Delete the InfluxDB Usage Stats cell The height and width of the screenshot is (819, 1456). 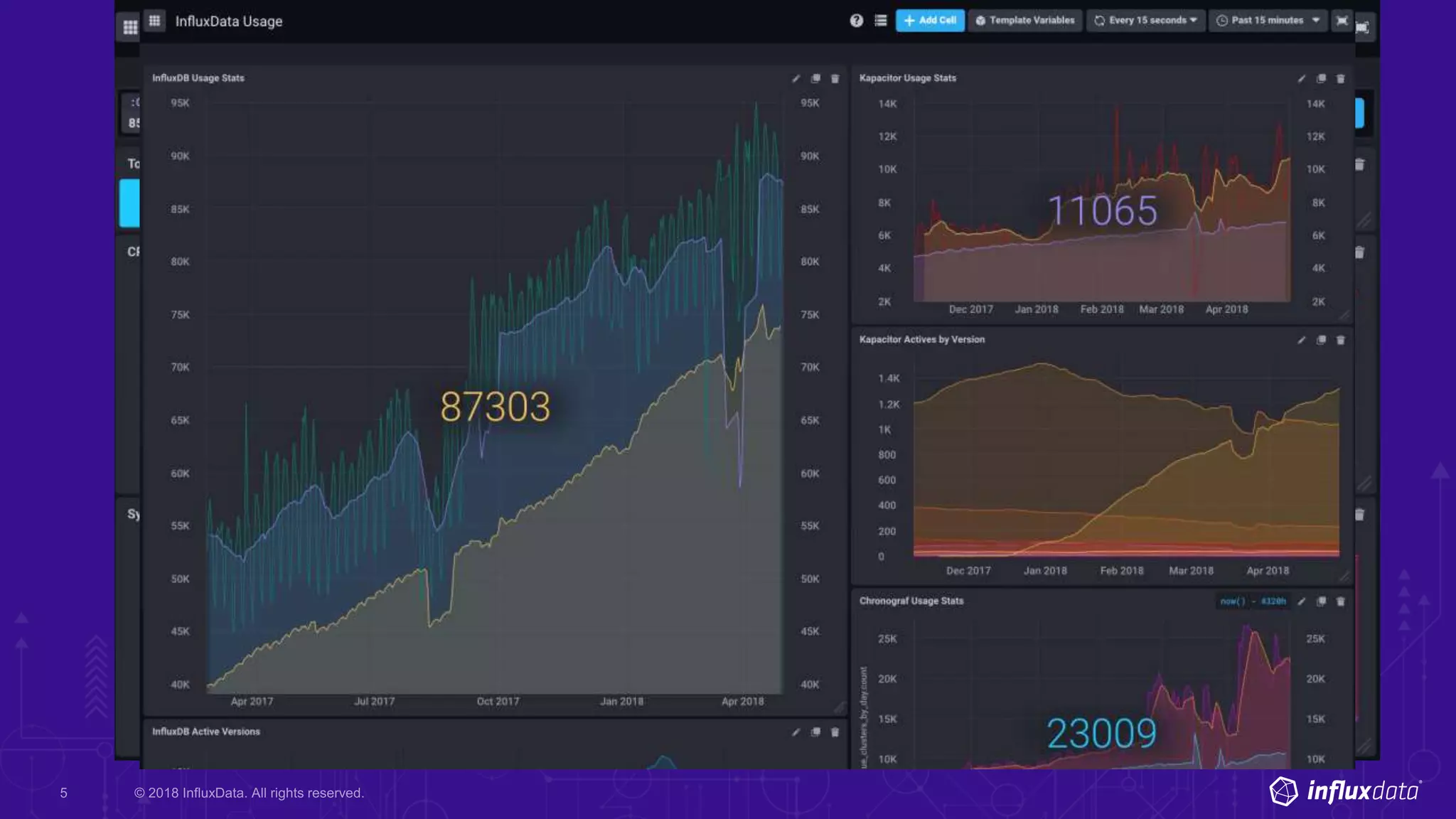point(835,79)
